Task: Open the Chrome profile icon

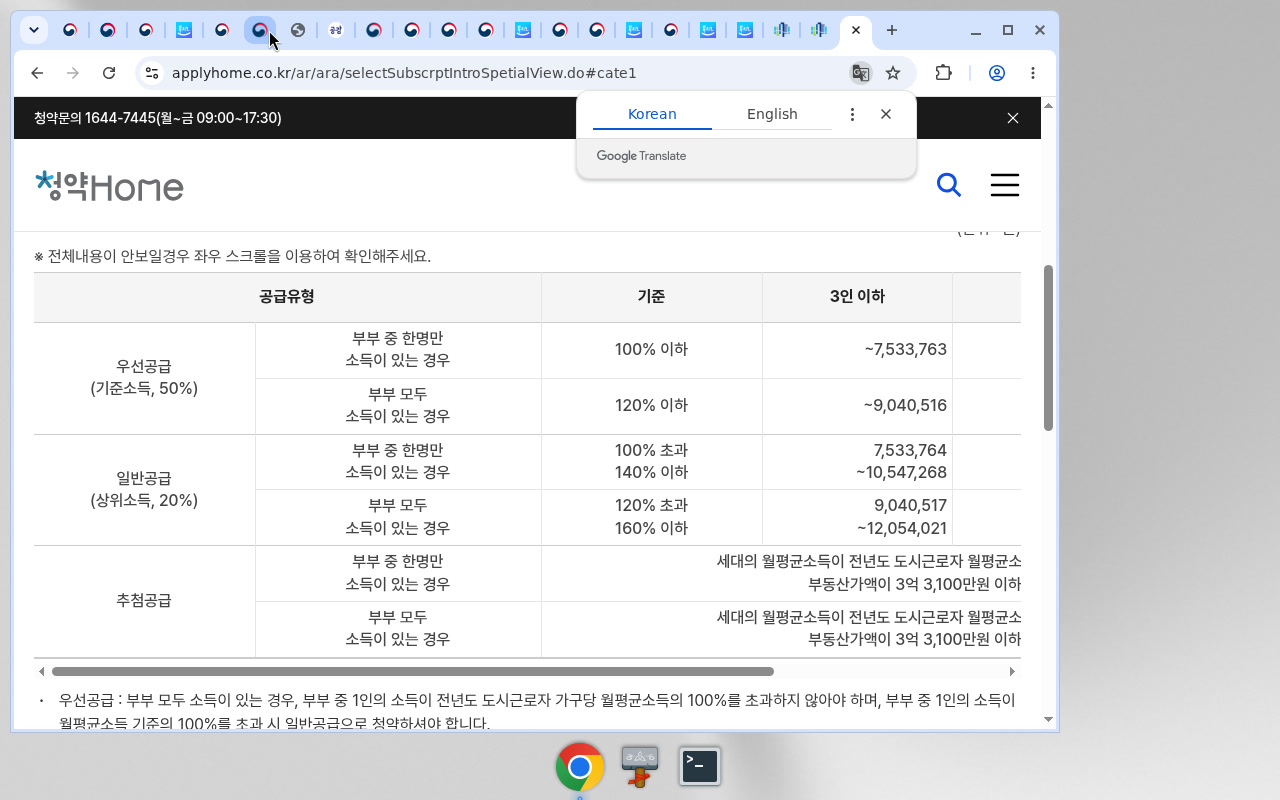Action: pos(997,73)
